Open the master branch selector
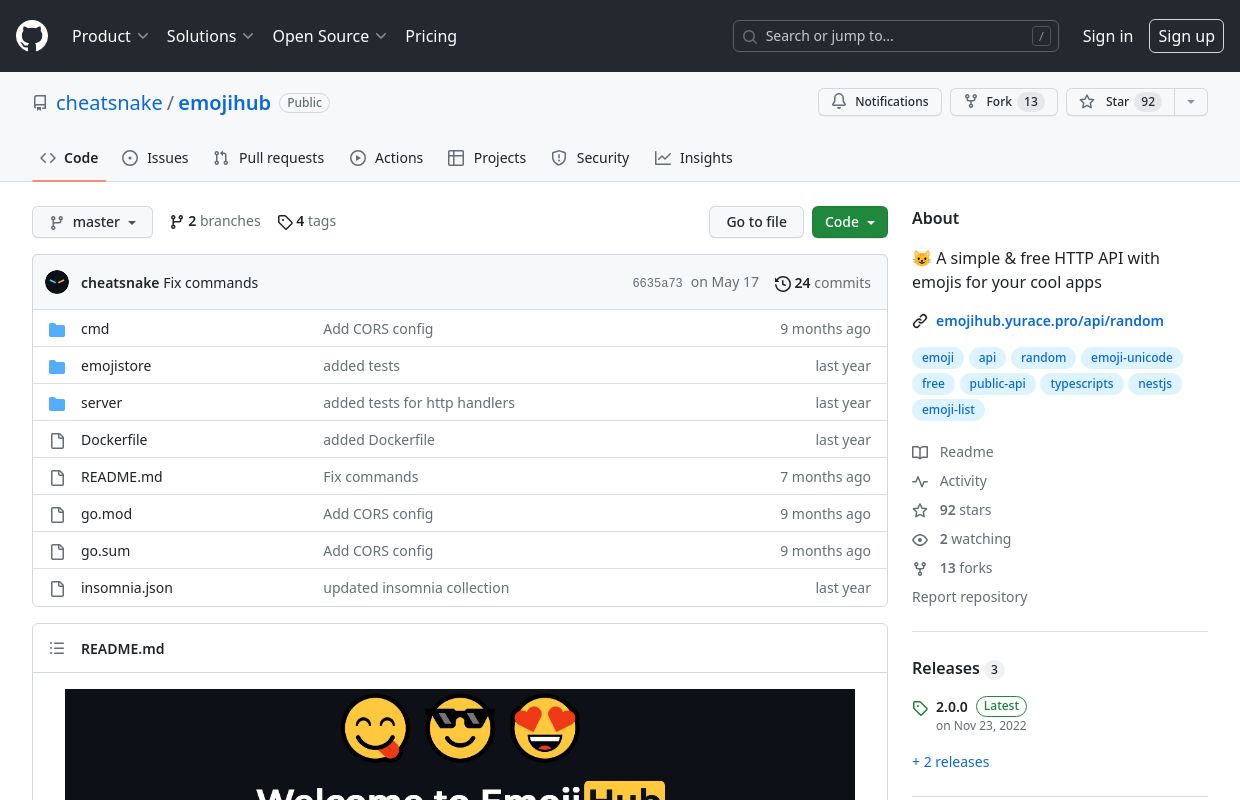This screenshot has height=800, width=1240. pos(92,222)
